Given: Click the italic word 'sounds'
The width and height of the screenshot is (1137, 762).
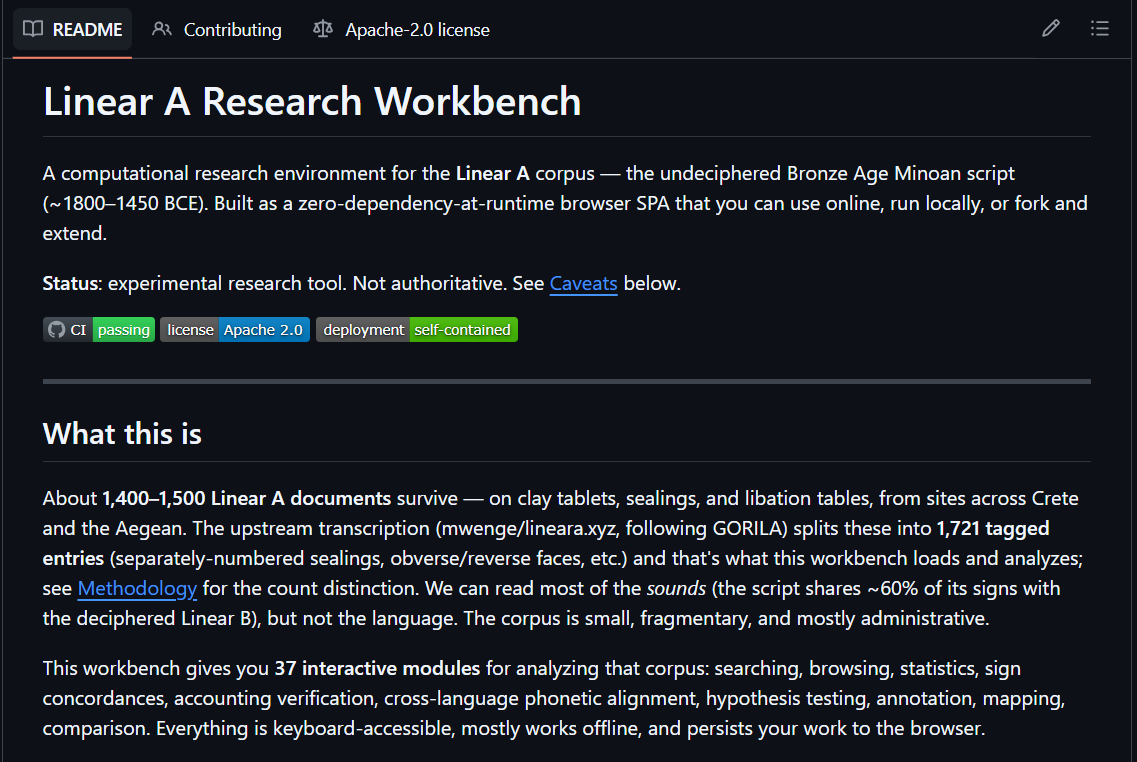Looking at the screenshot, I should [x=676, y=589].
